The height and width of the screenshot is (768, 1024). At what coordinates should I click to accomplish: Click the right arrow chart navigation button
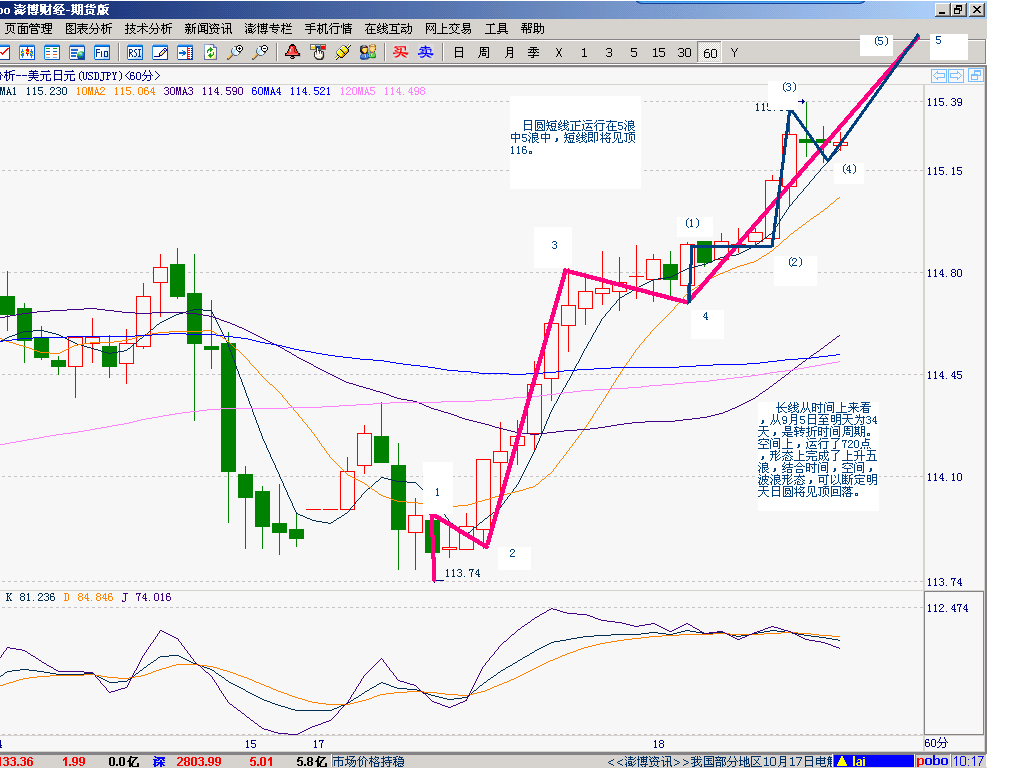tap(956, 76)
